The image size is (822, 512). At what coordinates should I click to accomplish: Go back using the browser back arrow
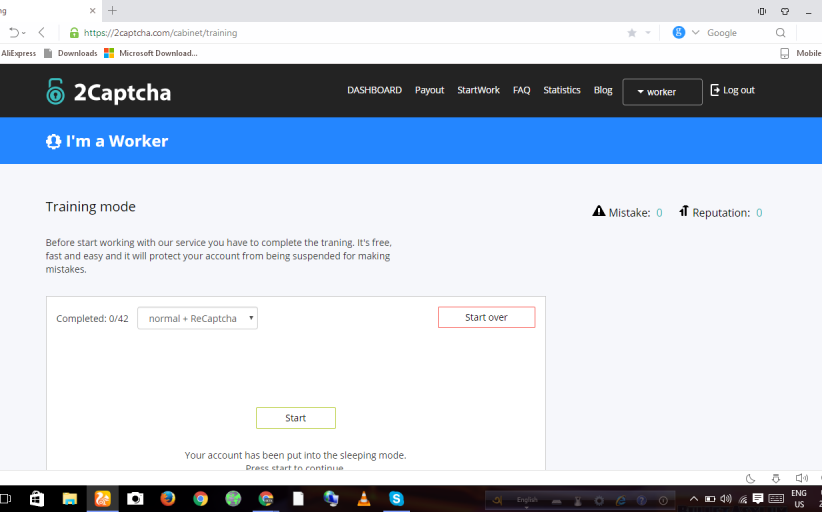click(x=42, y=33)
